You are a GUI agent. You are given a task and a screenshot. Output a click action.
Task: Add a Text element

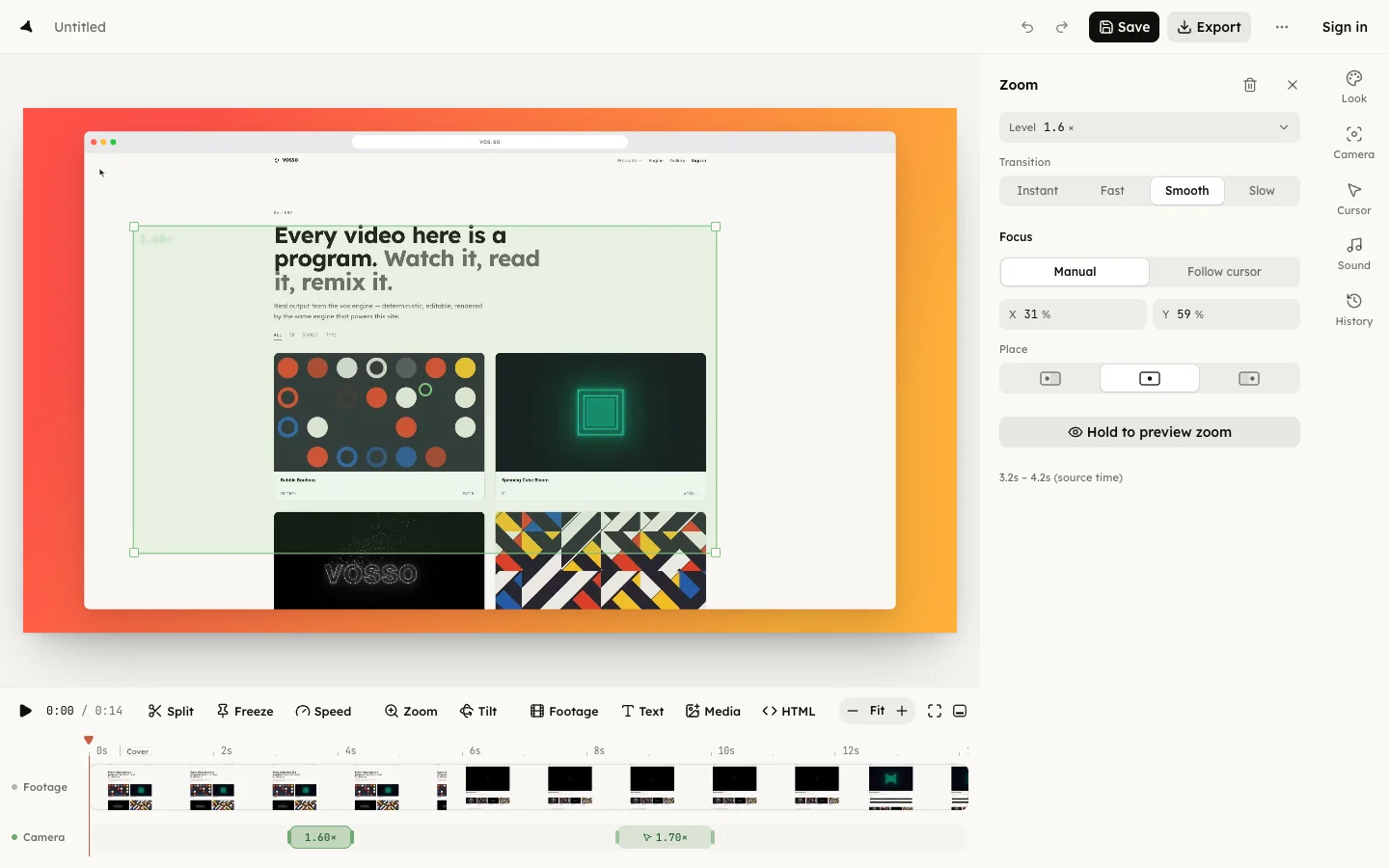642,711
